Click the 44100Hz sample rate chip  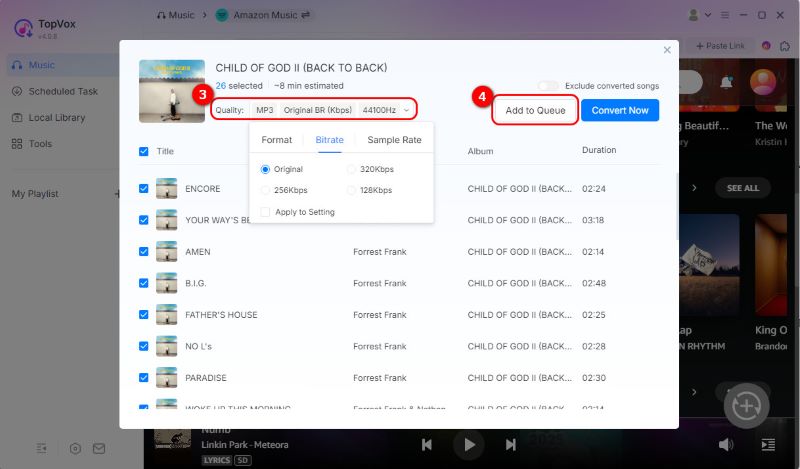(379, 110)
